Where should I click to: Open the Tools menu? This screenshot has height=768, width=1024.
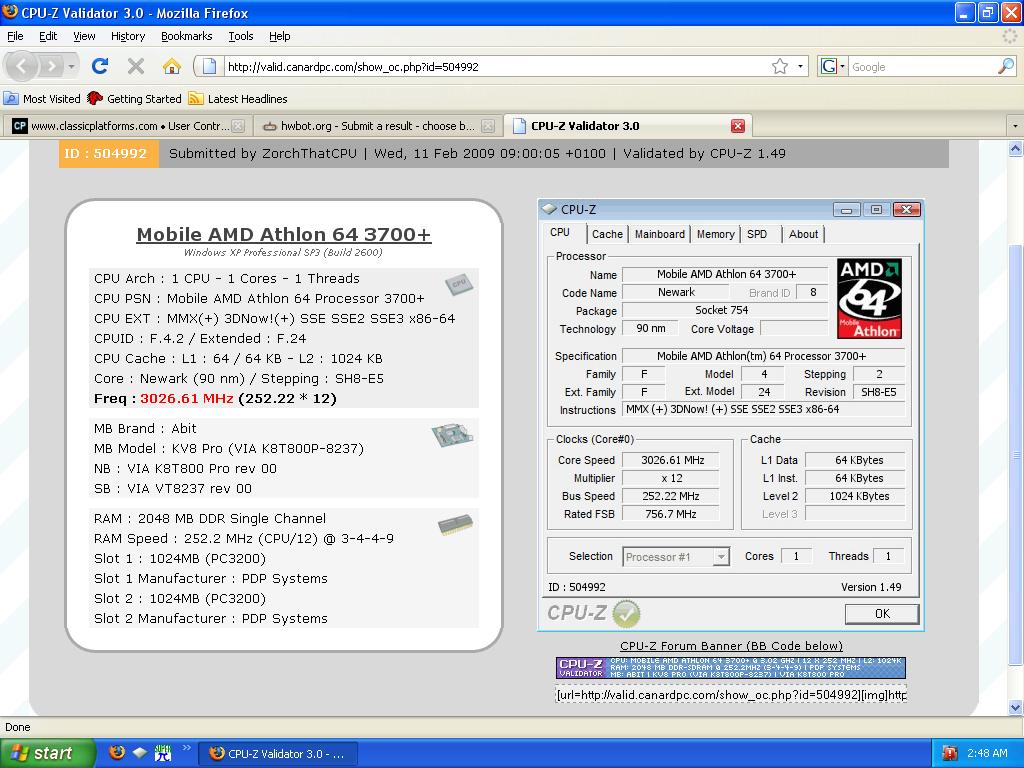[x=241, y=36]
